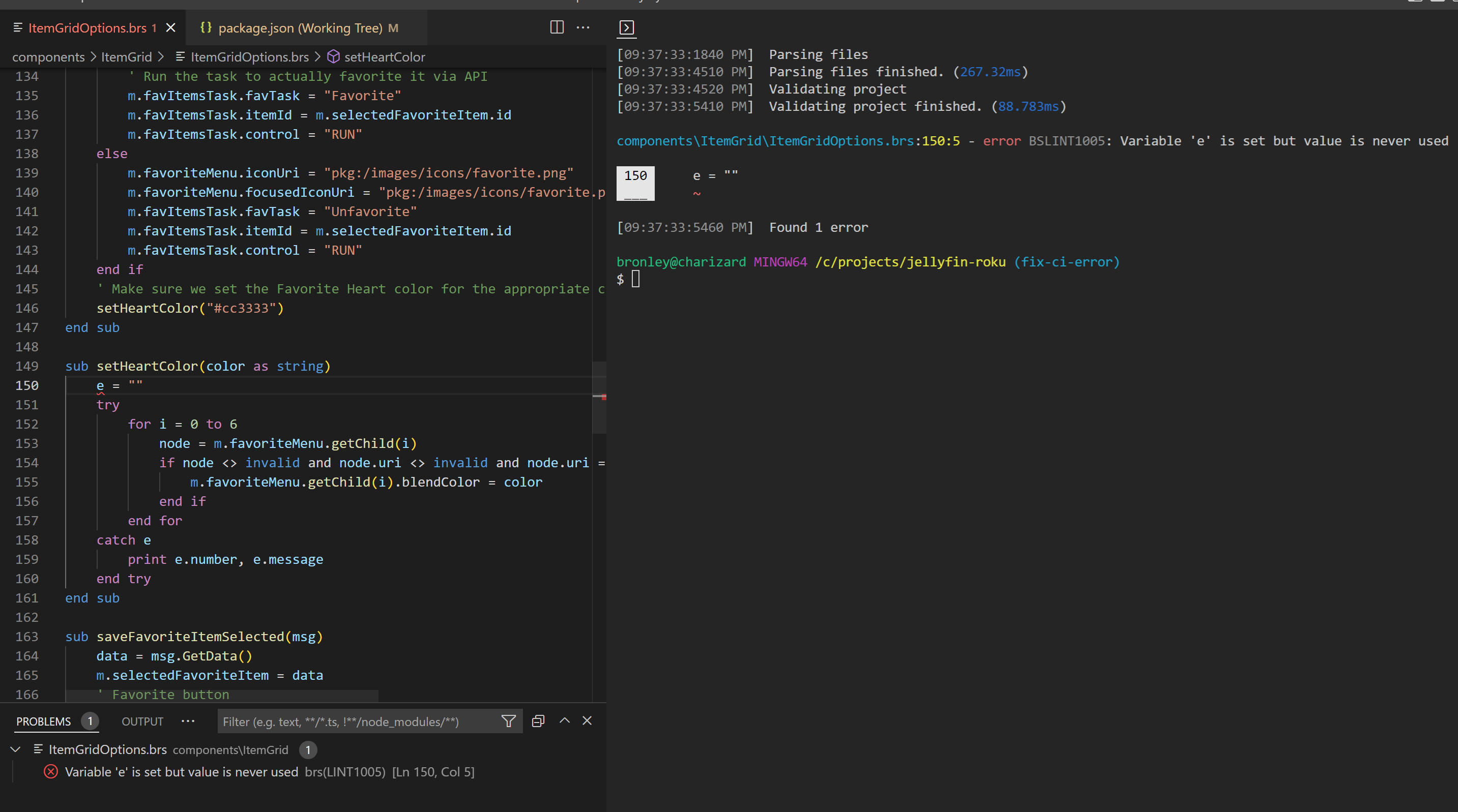Screen dimensions: 1458x812
Task: Maximize the bottom panel with the chevron
Action: 564,721
